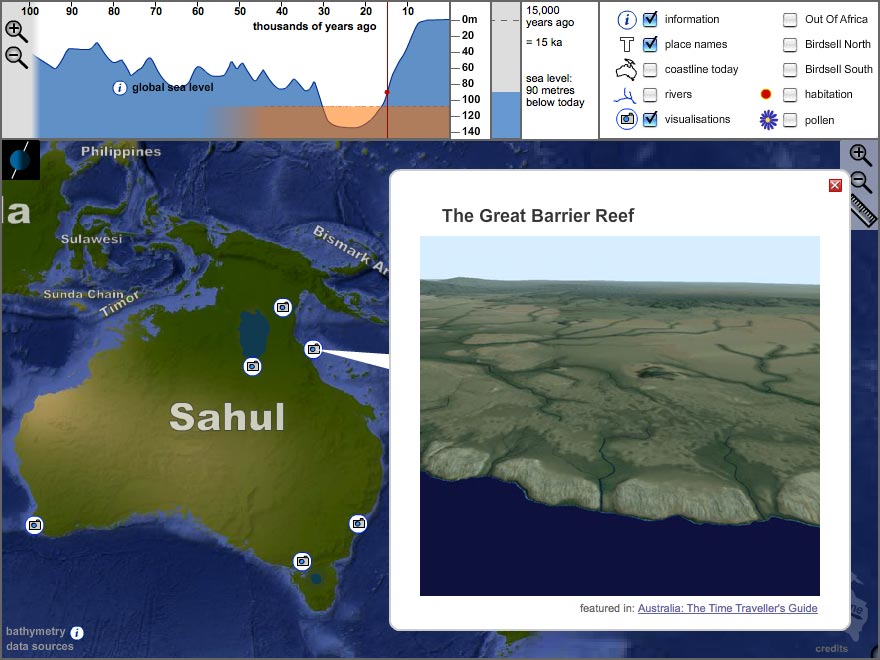Click the map zoom-in magnifier
This screenshot has height=660, width=880.
pyautogui.click(x=860, y=154)
